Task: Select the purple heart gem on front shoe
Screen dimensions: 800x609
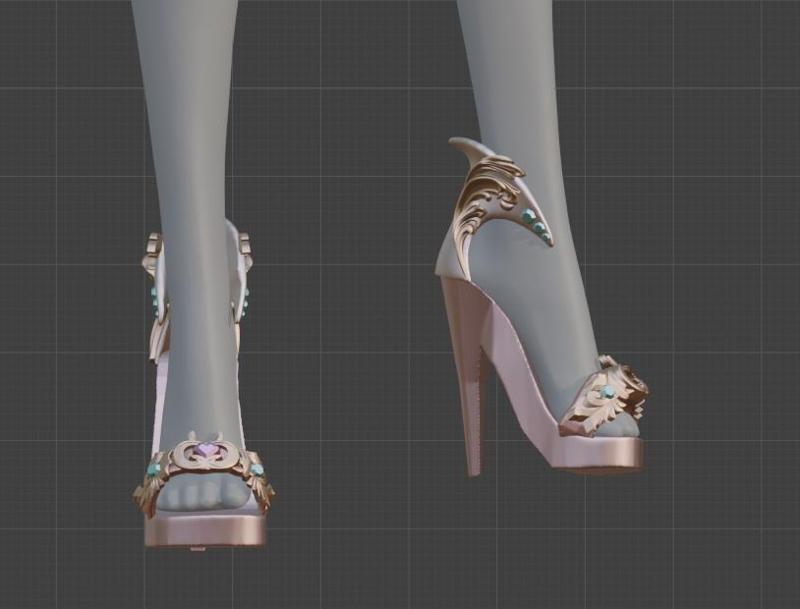Action: click(x=207, y=450)
